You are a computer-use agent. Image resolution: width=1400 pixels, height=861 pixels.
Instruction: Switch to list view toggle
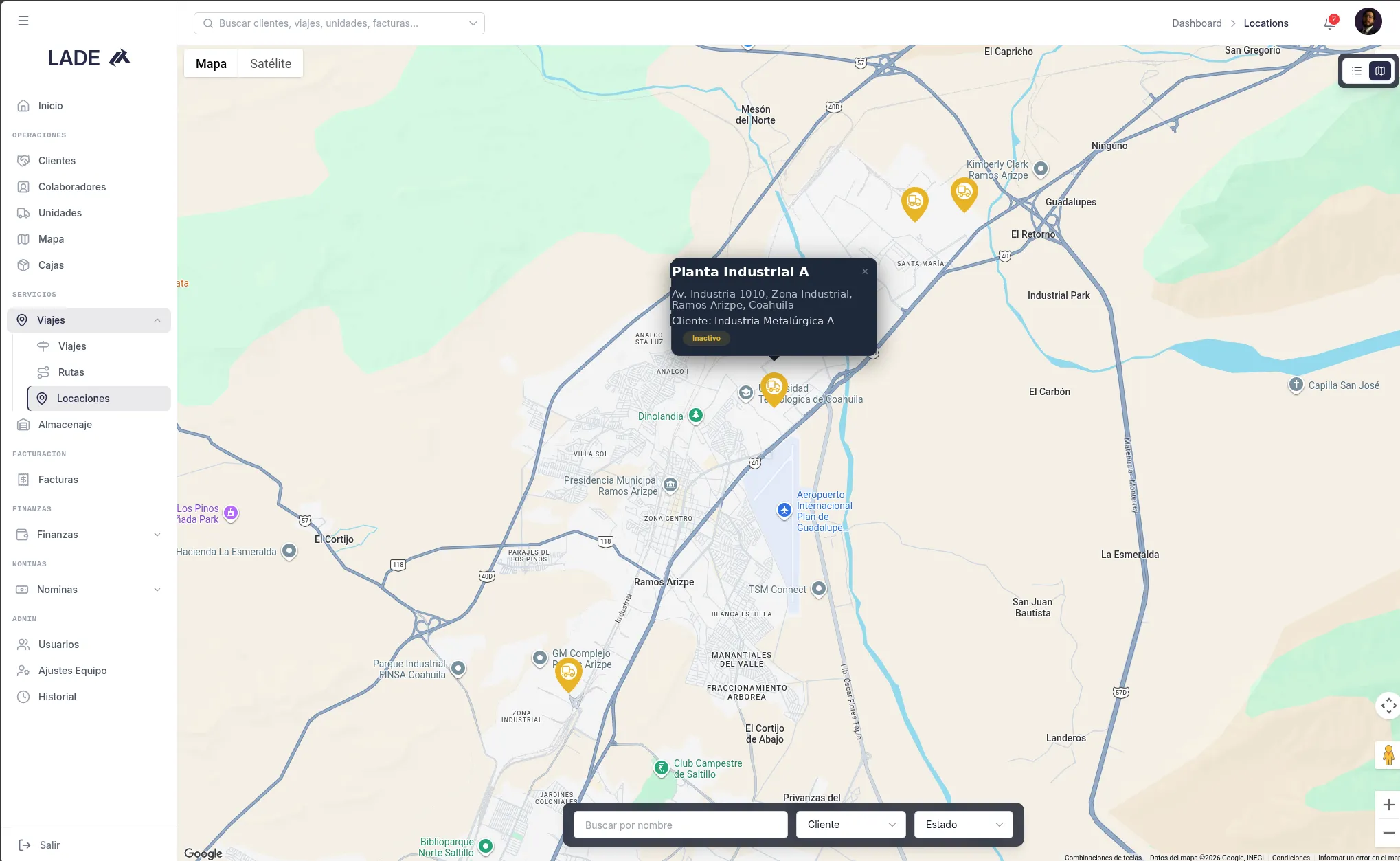click(1357, 71)
